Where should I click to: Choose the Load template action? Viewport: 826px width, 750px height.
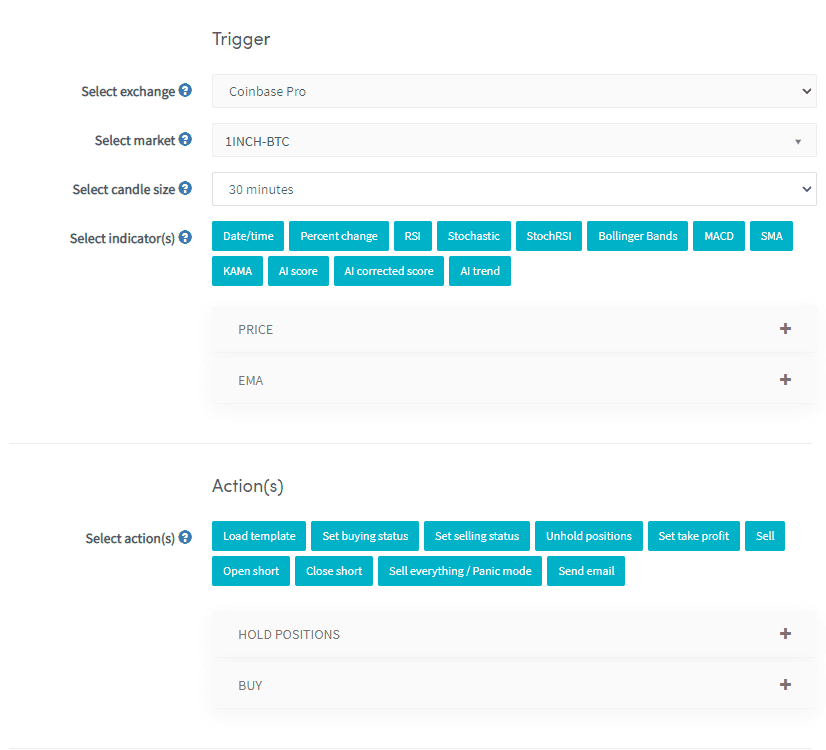coord(259,536)
